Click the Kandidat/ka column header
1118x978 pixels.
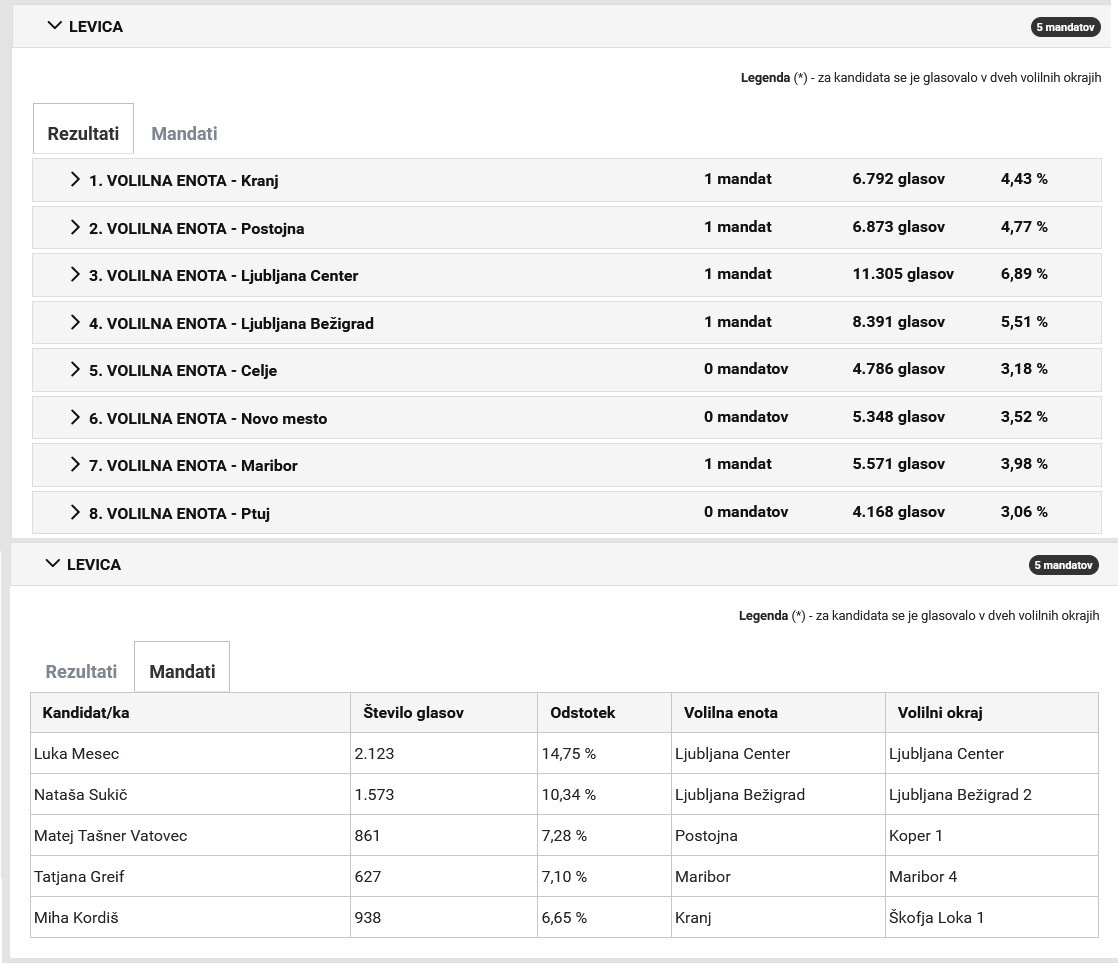(x=190, y=713)
